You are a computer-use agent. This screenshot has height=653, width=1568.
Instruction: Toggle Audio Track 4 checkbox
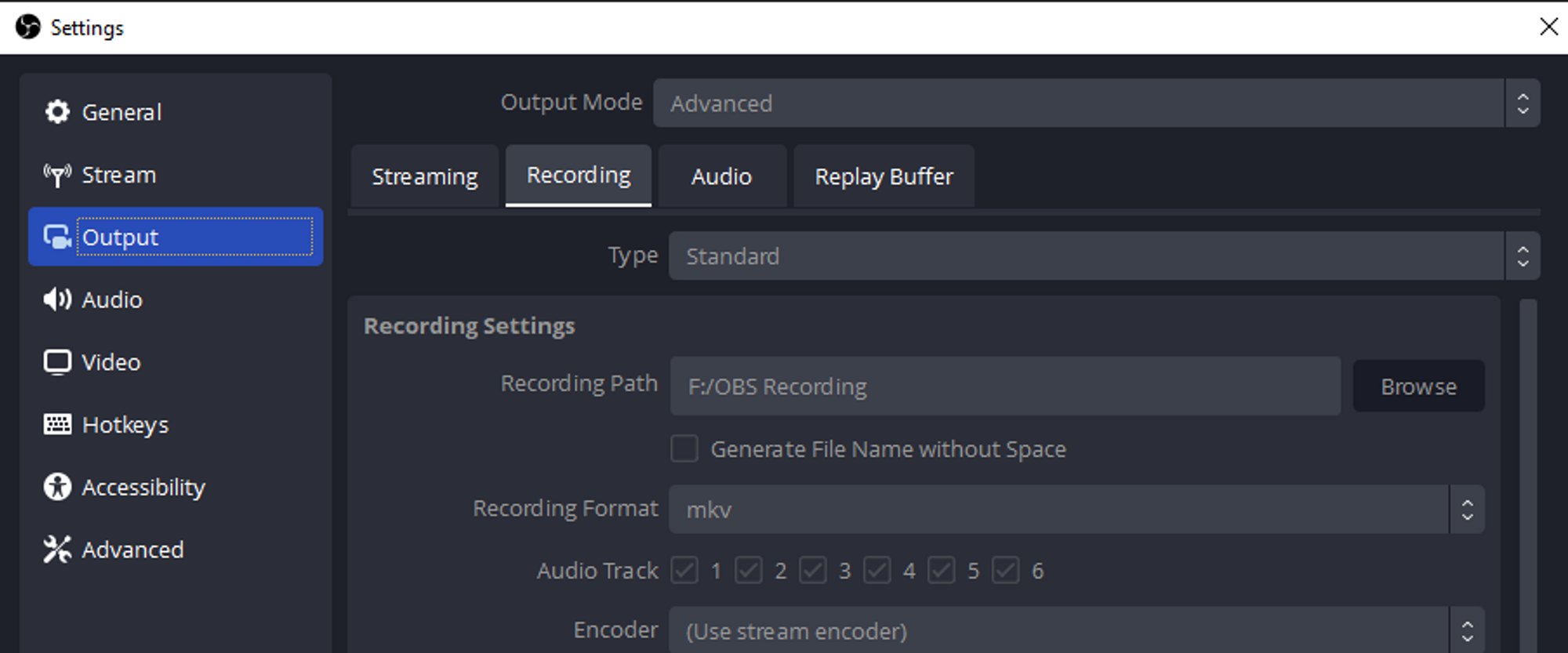coord(877,570)
